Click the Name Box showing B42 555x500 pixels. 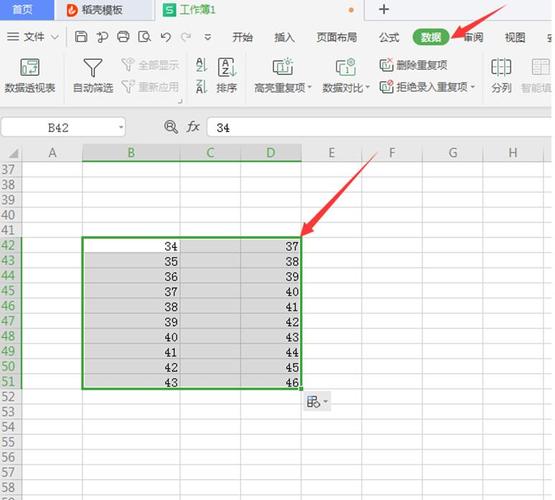point(58,127)
